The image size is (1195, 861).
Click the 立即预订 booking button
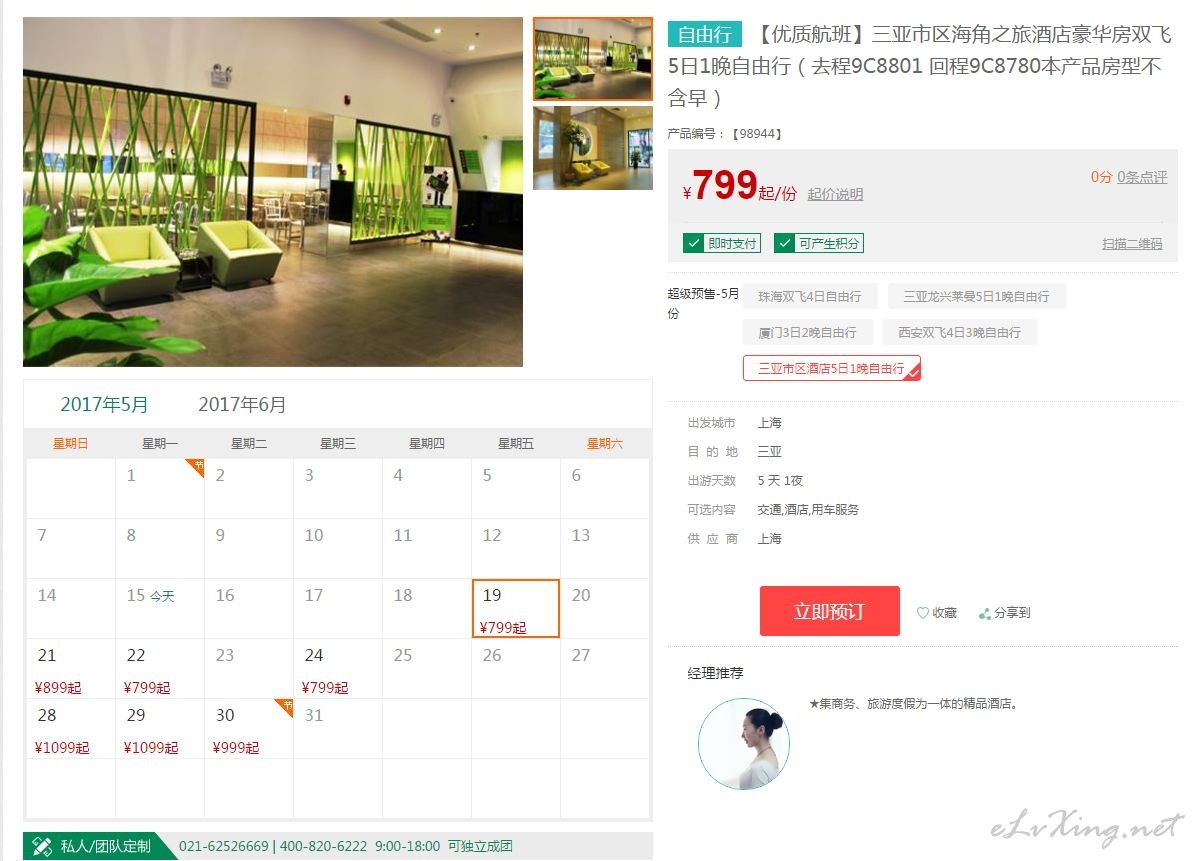pos(829,611)
